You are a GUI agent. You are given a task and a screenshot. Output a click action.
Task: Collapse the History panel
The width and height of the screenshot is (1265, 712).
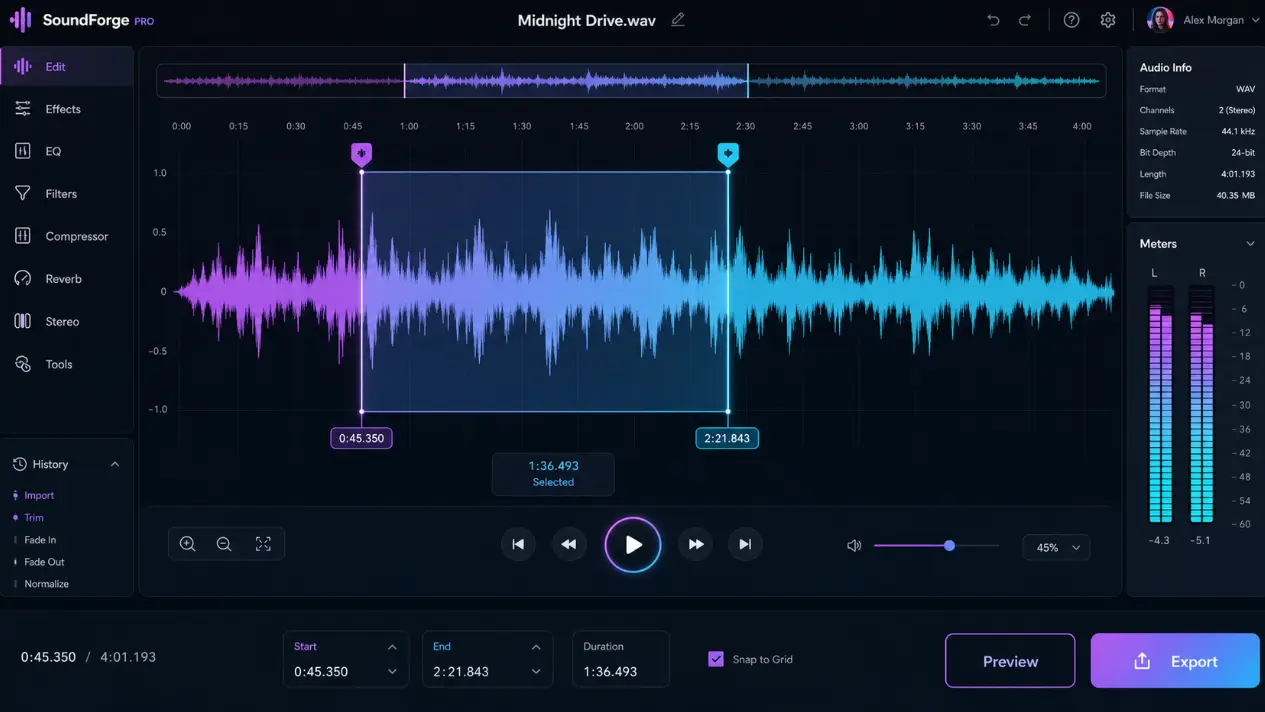coord(115,464)
